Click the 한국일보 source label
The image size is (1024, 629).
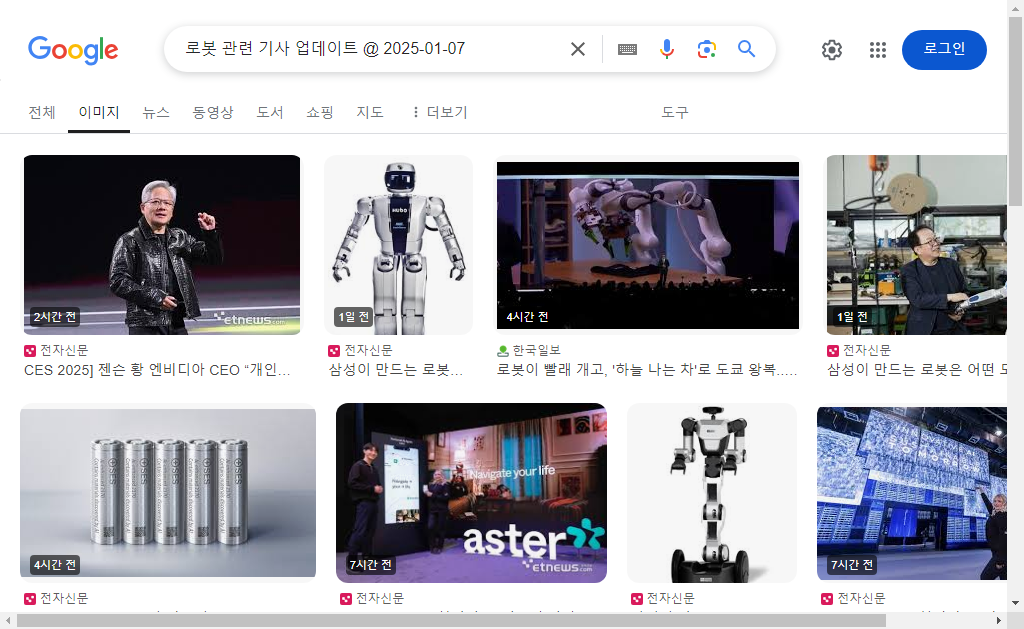[537, 351]
